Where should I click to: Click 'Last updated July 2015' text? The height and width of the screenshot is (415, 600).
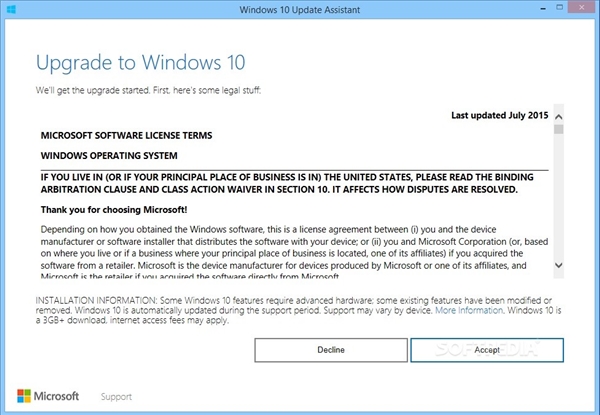pos(500,116)
